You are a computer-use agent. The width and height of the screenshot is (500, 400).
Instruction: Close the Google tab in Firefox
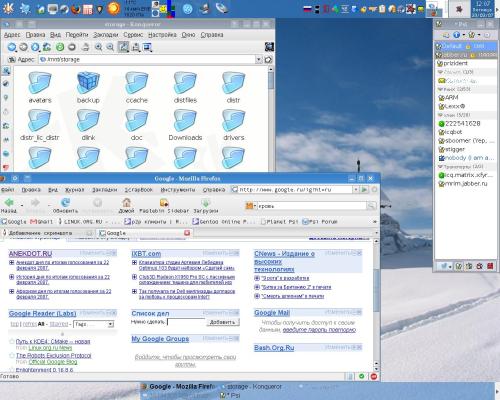pos(187,233)
